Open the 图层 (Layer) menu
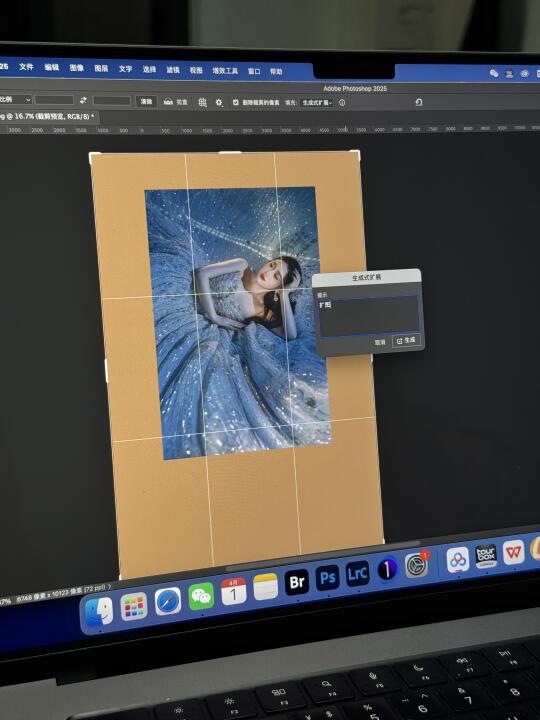This screenshot has height=720, width=540. 101,68
